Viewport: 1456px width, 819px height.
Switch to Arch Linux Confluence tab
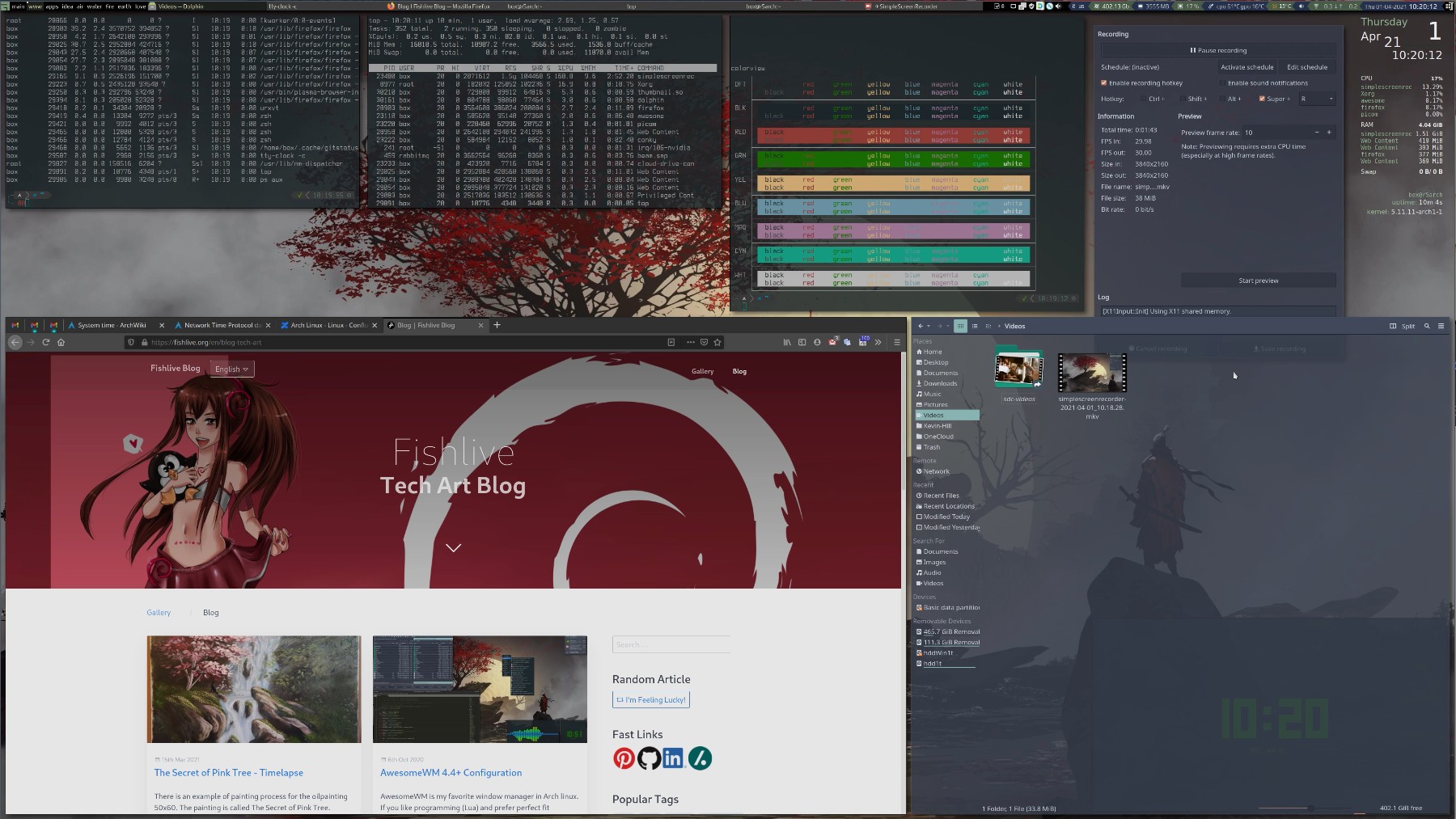[x=329, y=325]
